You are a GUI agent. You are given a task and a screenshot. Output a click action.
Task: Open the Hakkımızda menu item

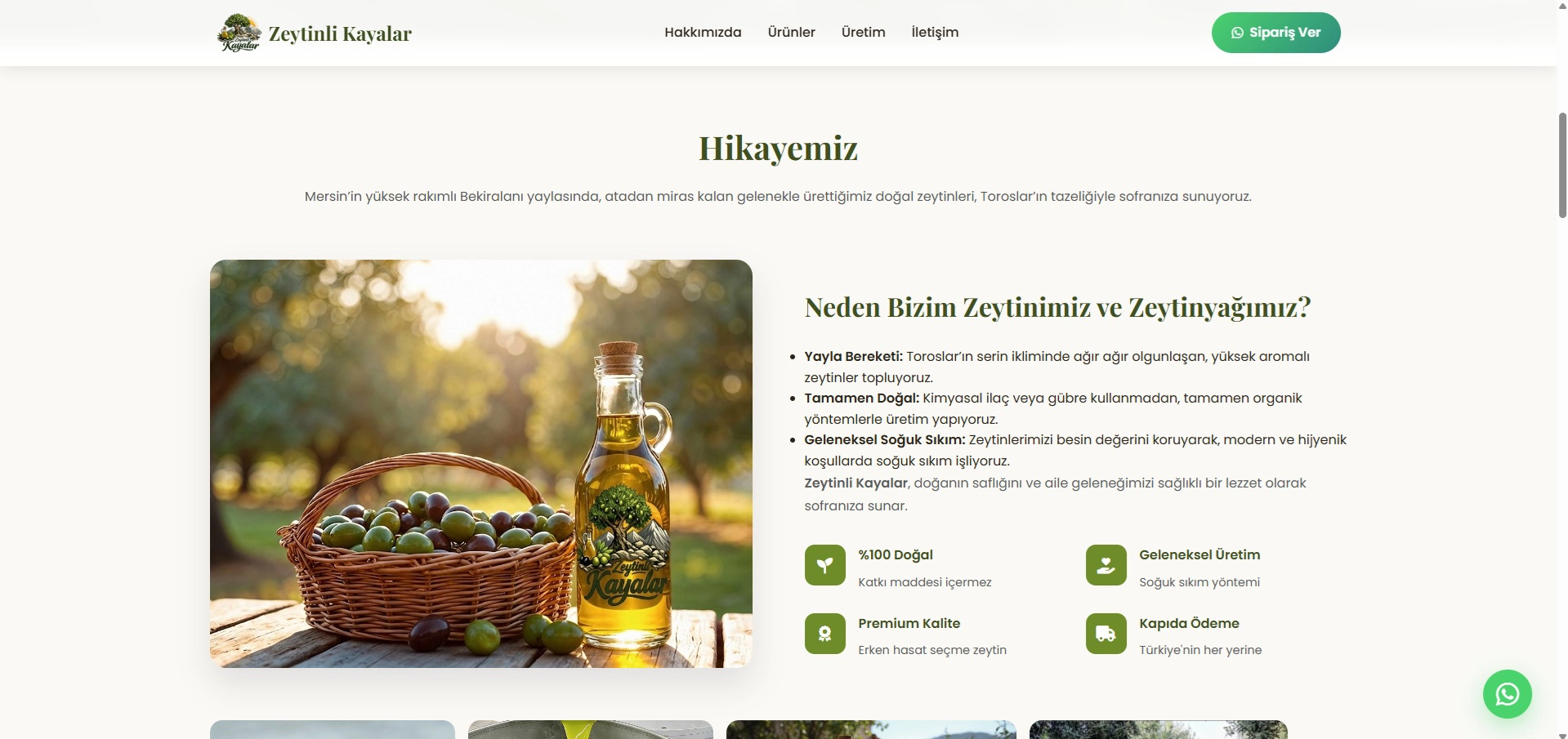[702, 33]
